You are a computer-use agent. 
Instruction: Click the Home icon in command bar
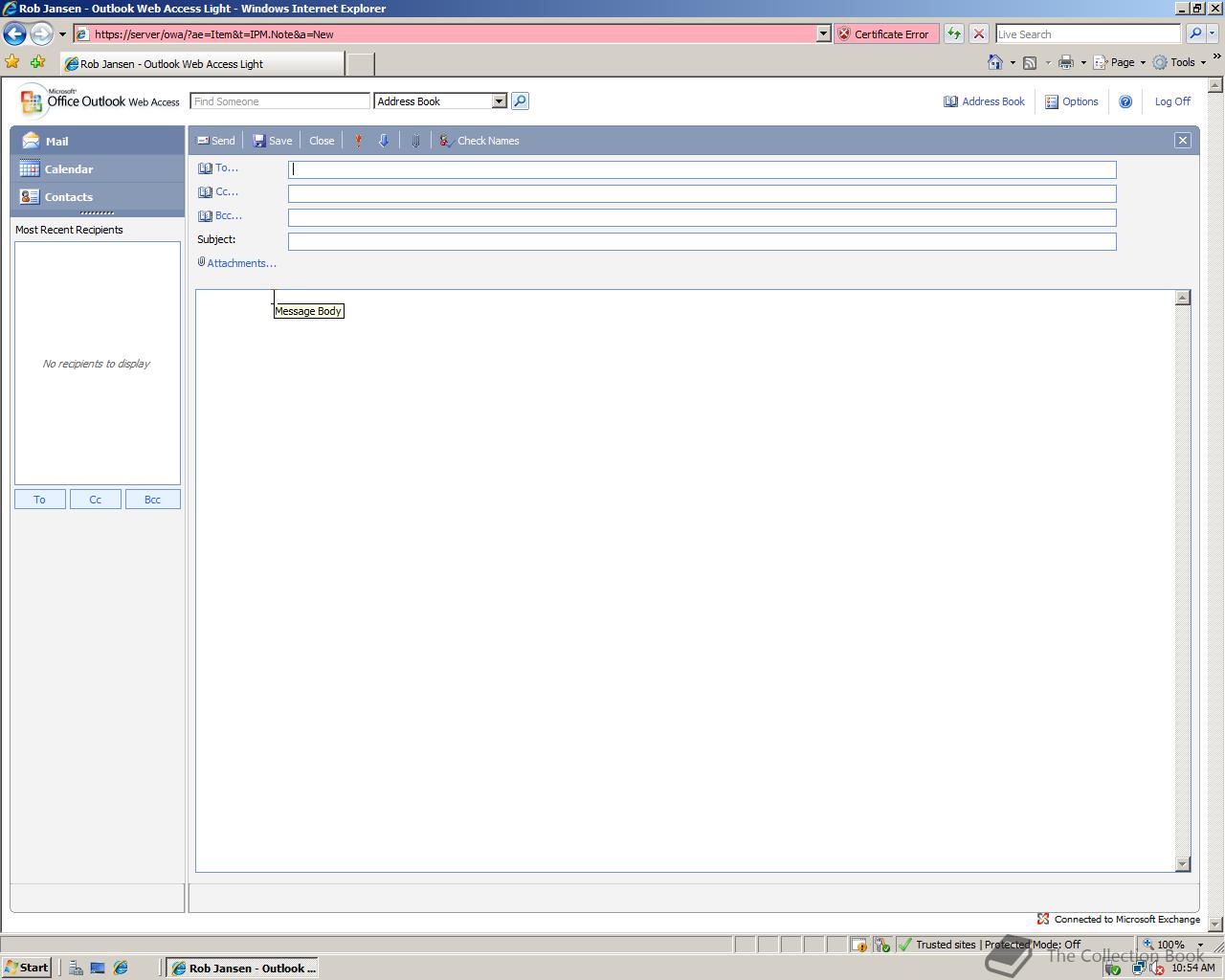pos(995,62)
